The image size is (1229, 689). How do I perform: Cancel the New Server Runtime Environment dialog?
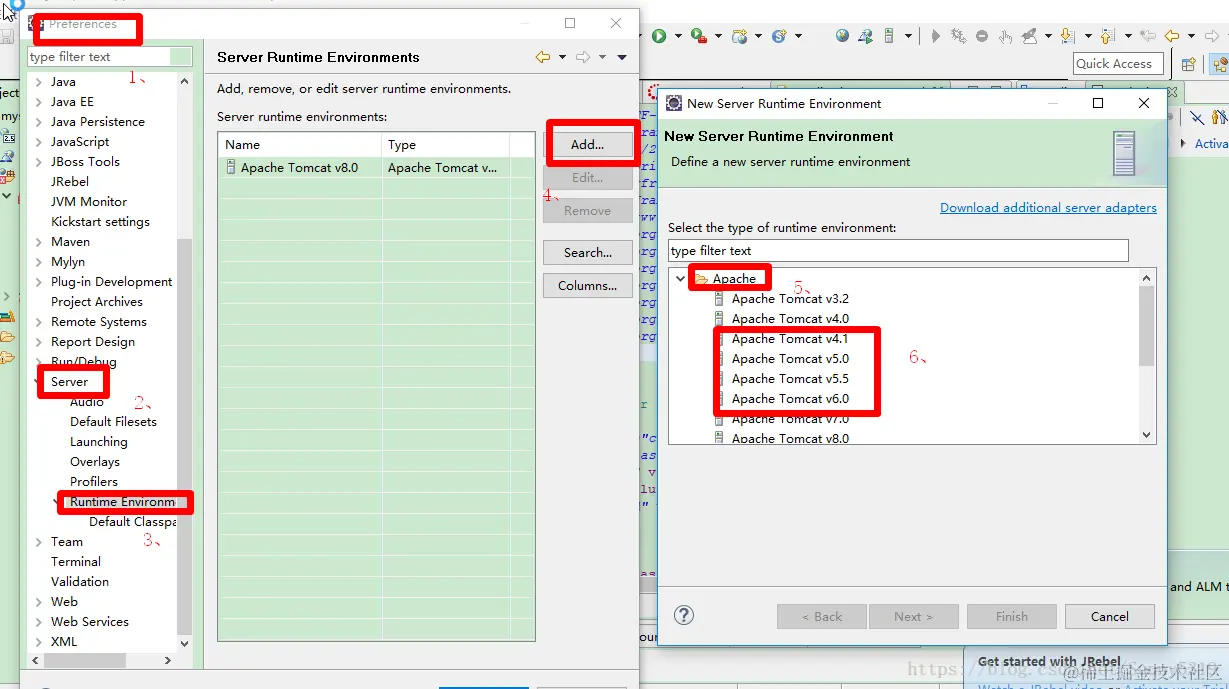pos(1110,616)
